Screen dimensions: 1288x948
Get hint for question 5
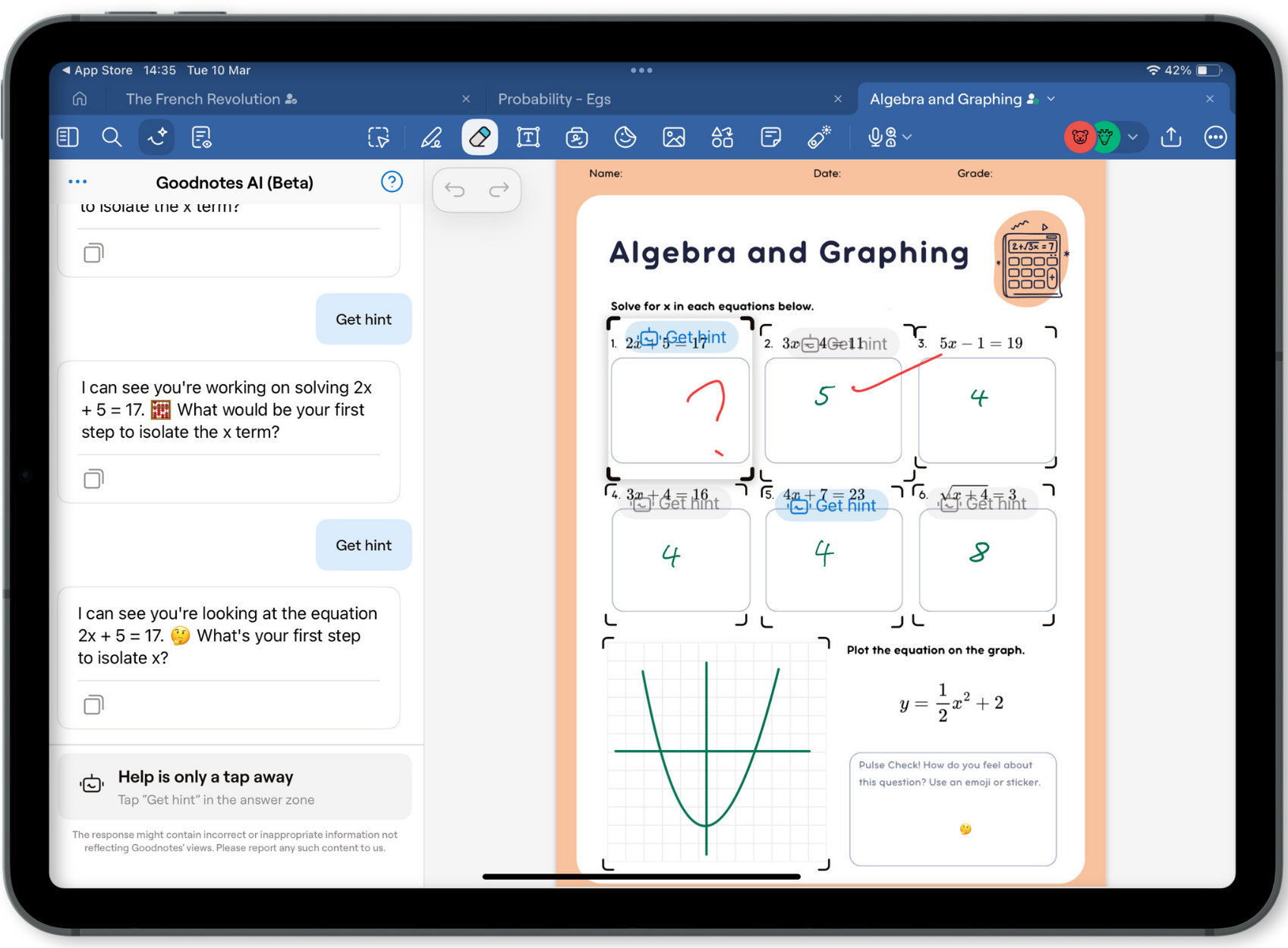tap(832, 505)
